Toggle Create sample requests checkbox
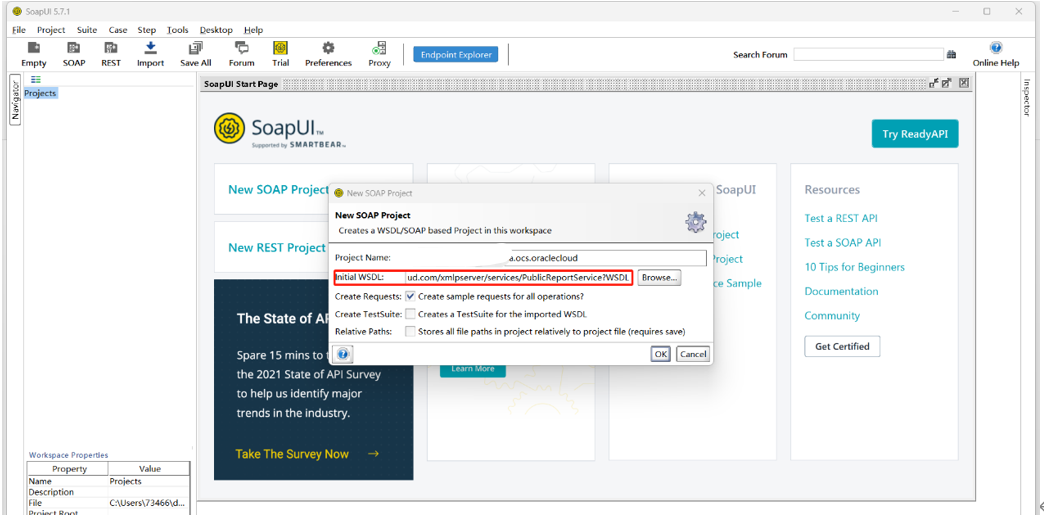Viewport: 1044px width, 515px height. [411, 296]
